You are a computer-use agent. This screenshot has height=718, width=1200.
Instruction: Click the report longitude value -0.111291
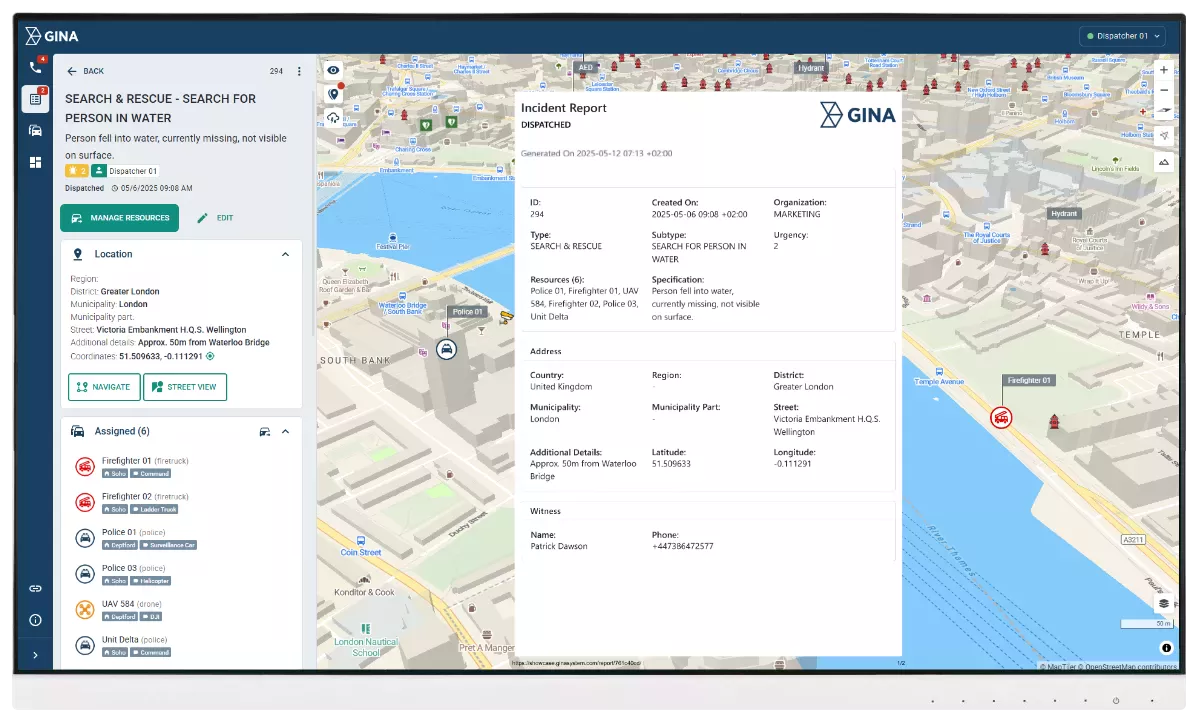792,464
